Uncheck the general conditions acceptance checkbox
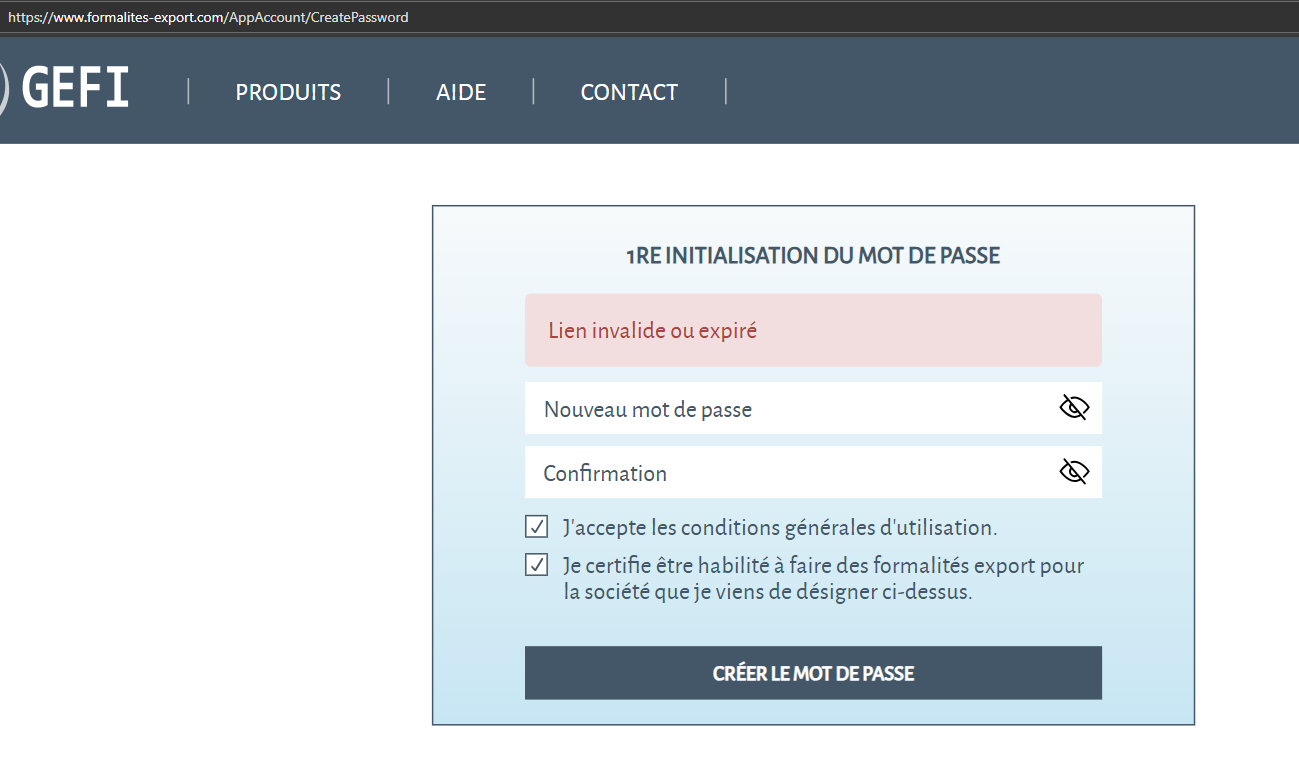1299x759 pixels. (x=537, y=527)
